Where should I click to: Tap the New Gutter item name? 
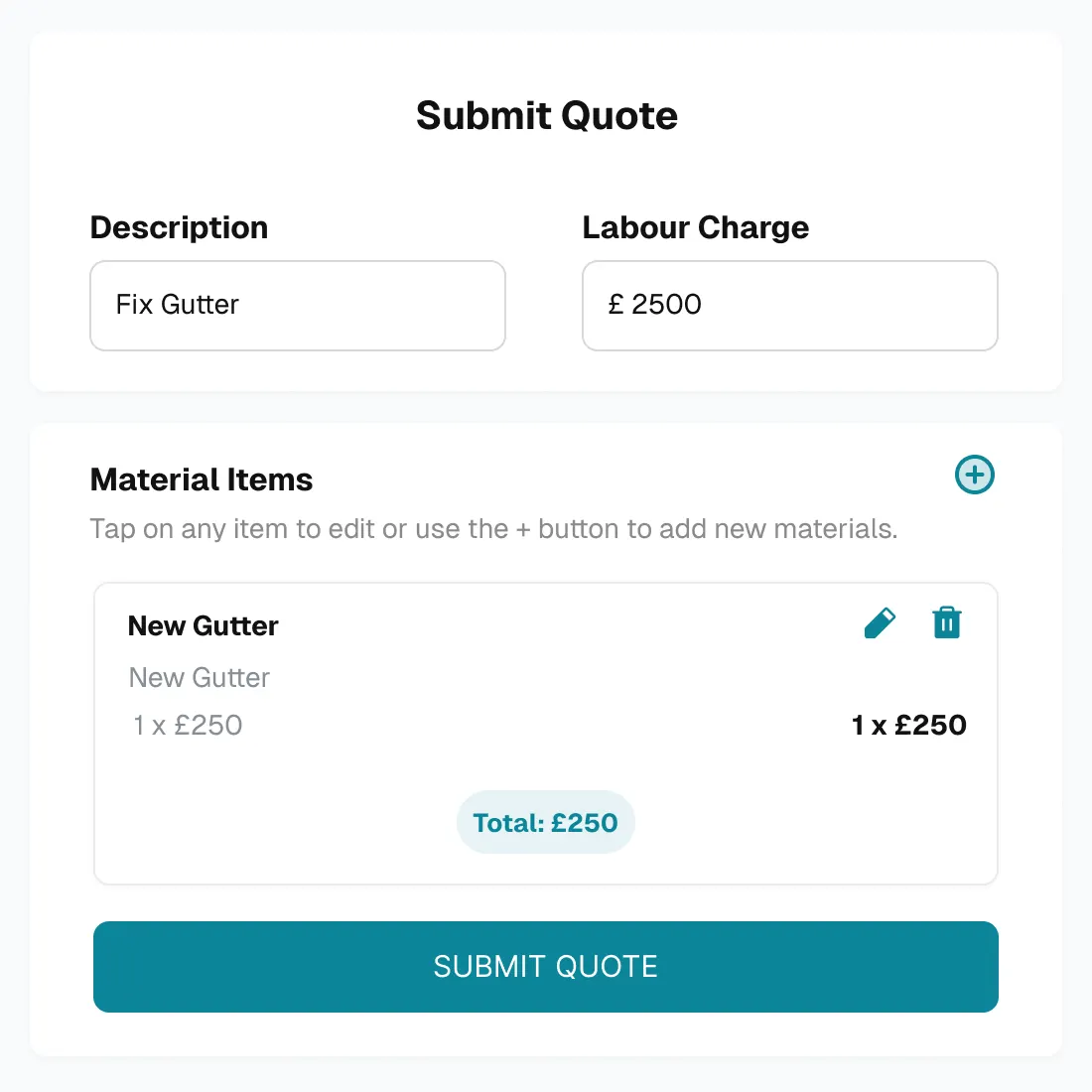click(203, 625)
